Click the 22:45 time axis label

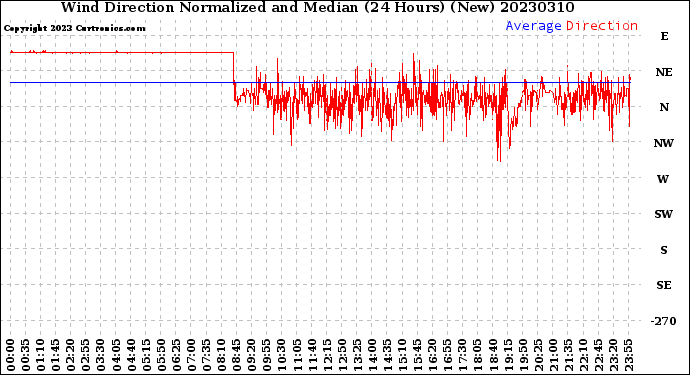point(598,355)
